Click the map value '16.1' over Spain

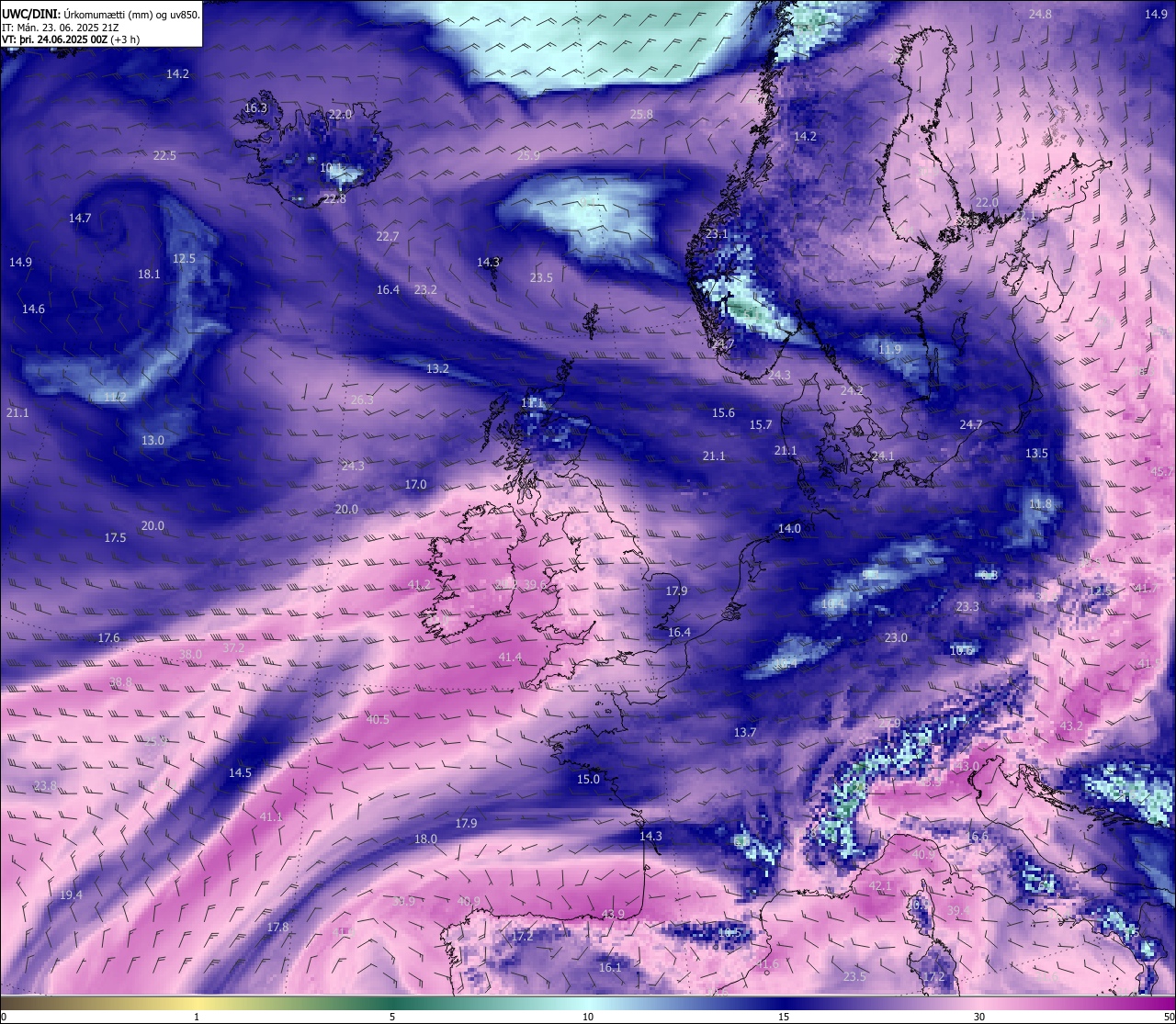(x=610, y=968)
